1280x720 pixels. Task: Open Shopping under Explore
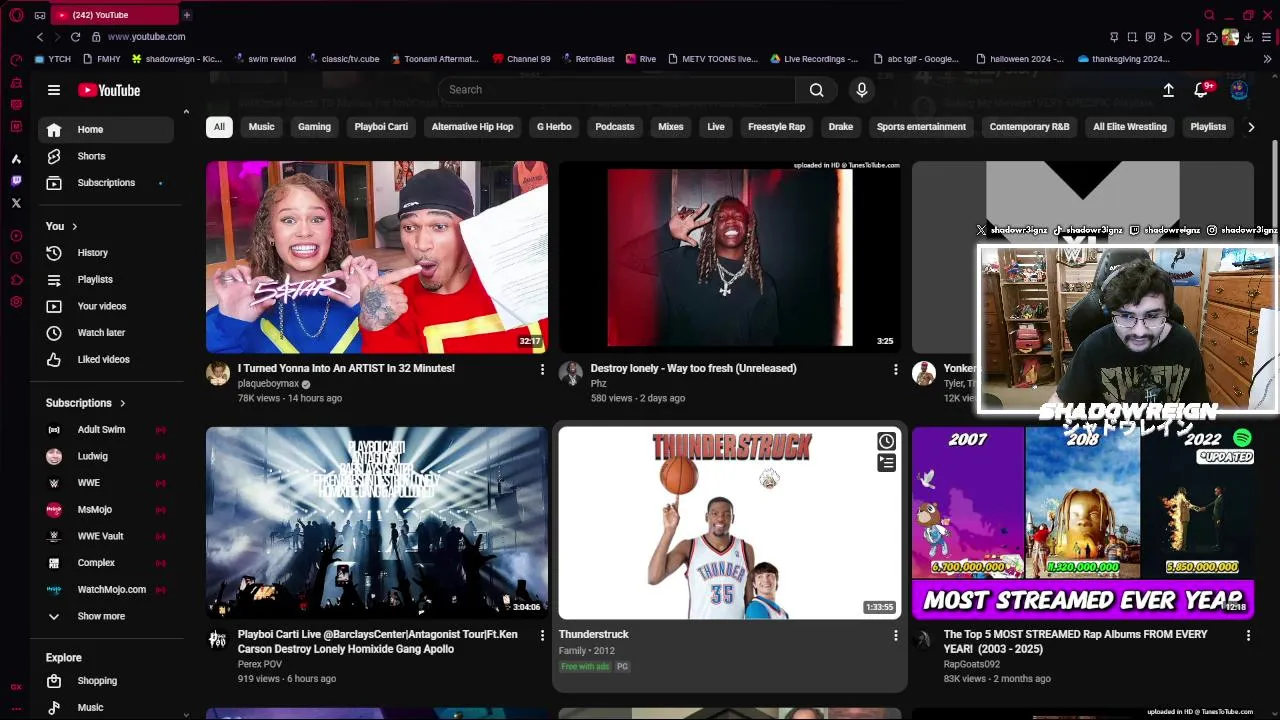point(106,681)
